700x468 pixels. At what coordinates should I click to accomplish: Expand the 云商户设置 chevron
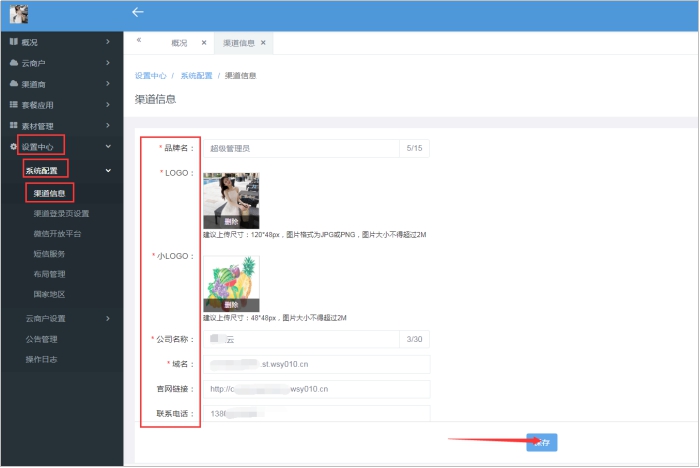click(108, 318)
